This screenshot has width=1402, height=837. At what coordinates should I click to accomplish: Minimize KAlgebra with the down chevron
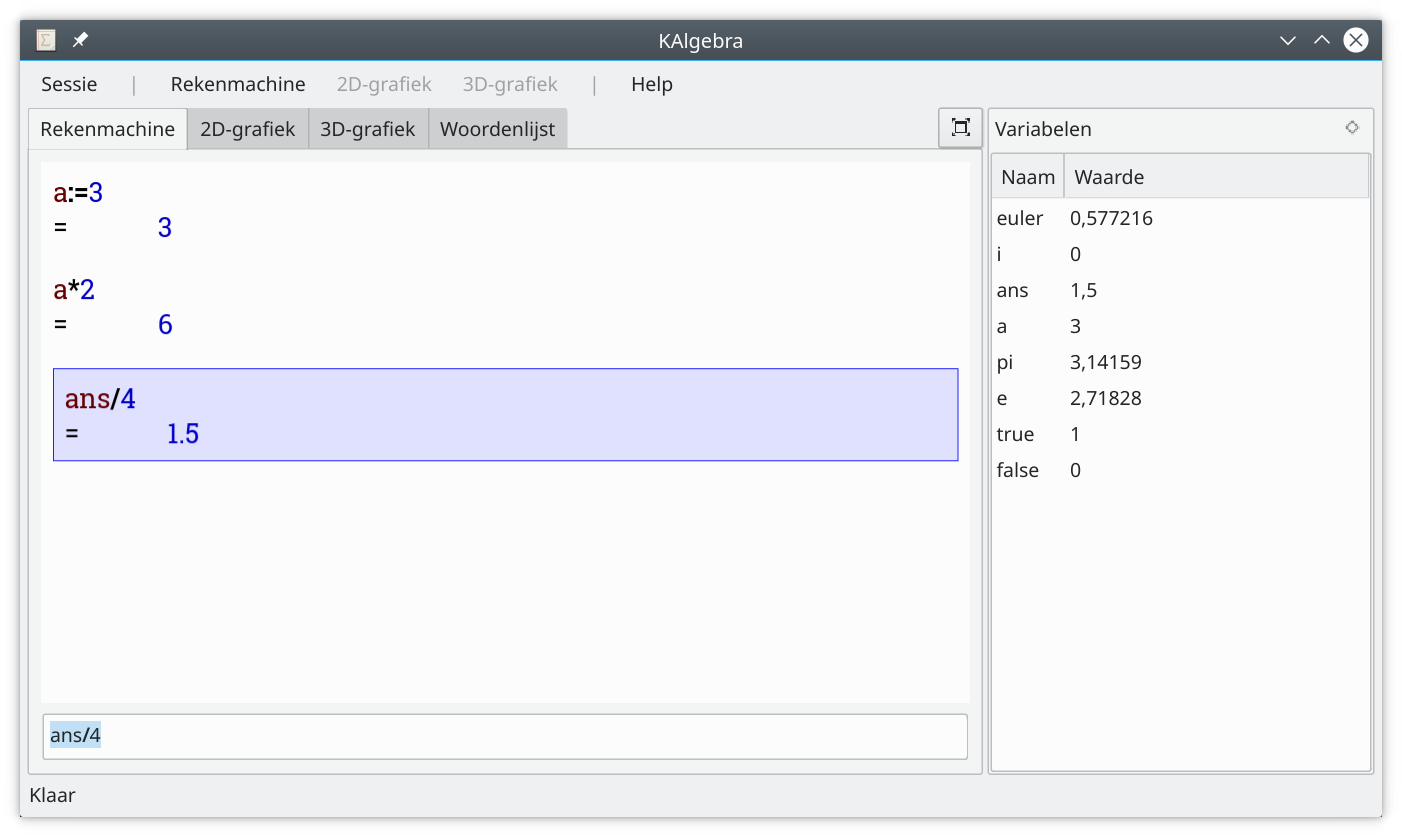click(1288, 40)
